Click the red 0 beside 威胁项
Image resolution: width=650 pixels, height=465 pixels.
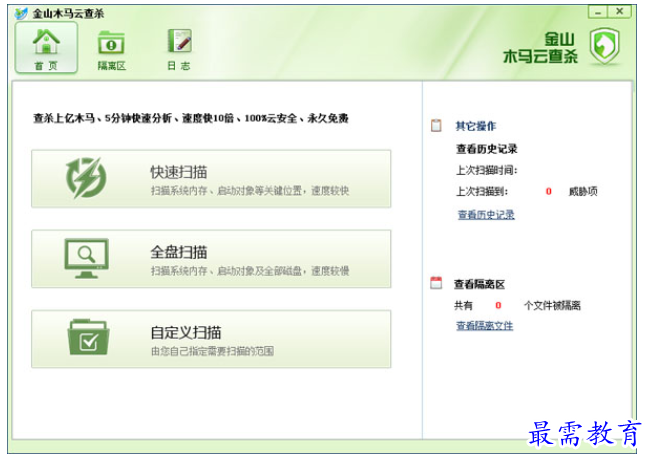coord(548,191)
